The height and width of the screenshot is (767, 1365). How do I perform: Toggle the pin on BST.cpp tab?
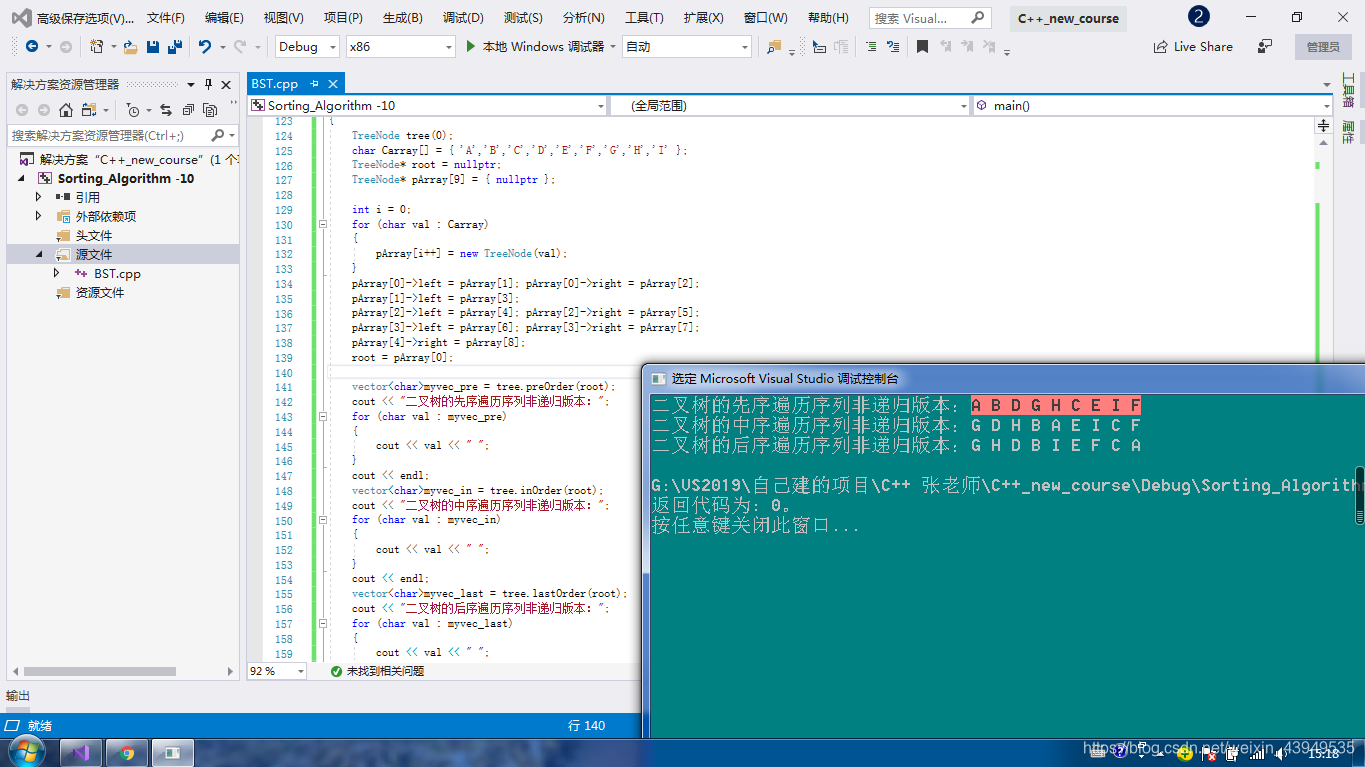[x=314, y=84]
